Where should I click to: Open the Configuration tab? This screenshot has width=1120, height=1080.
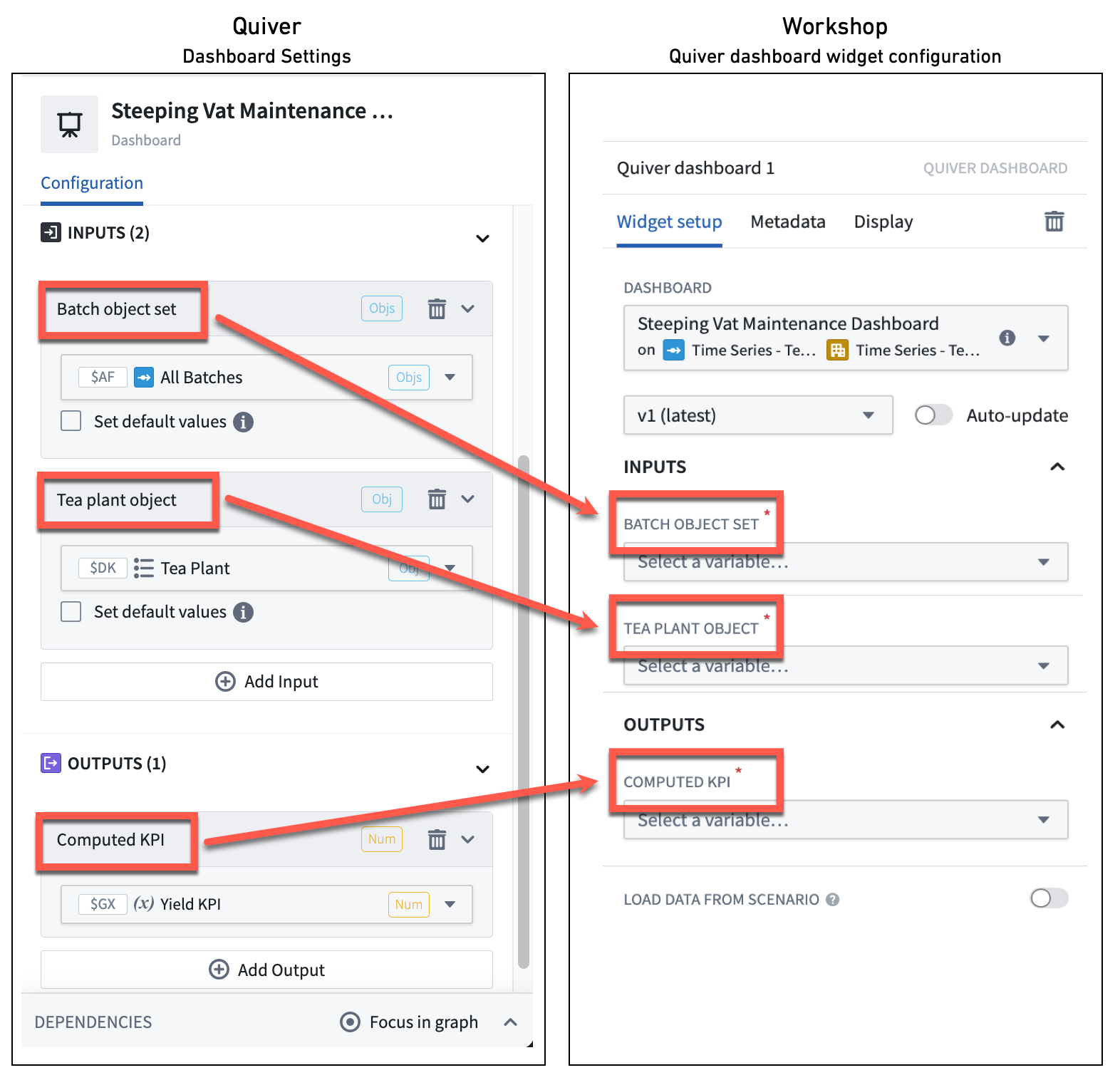click(x=92, y=184)
